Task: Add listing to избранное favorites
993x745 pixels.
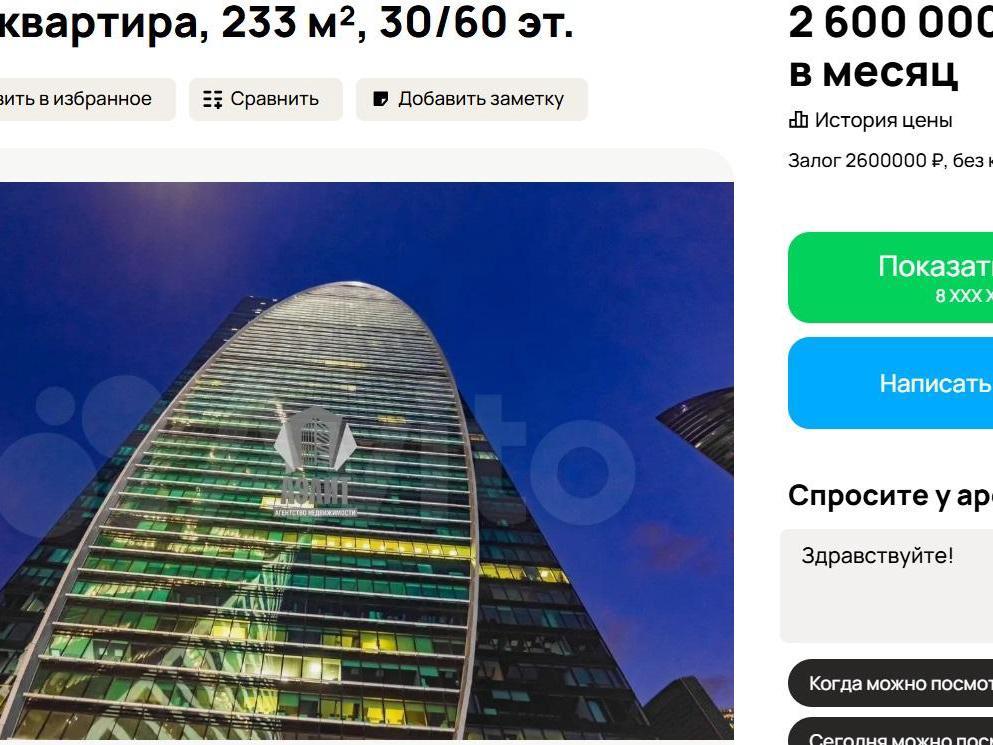Action: tap(85, 99)
